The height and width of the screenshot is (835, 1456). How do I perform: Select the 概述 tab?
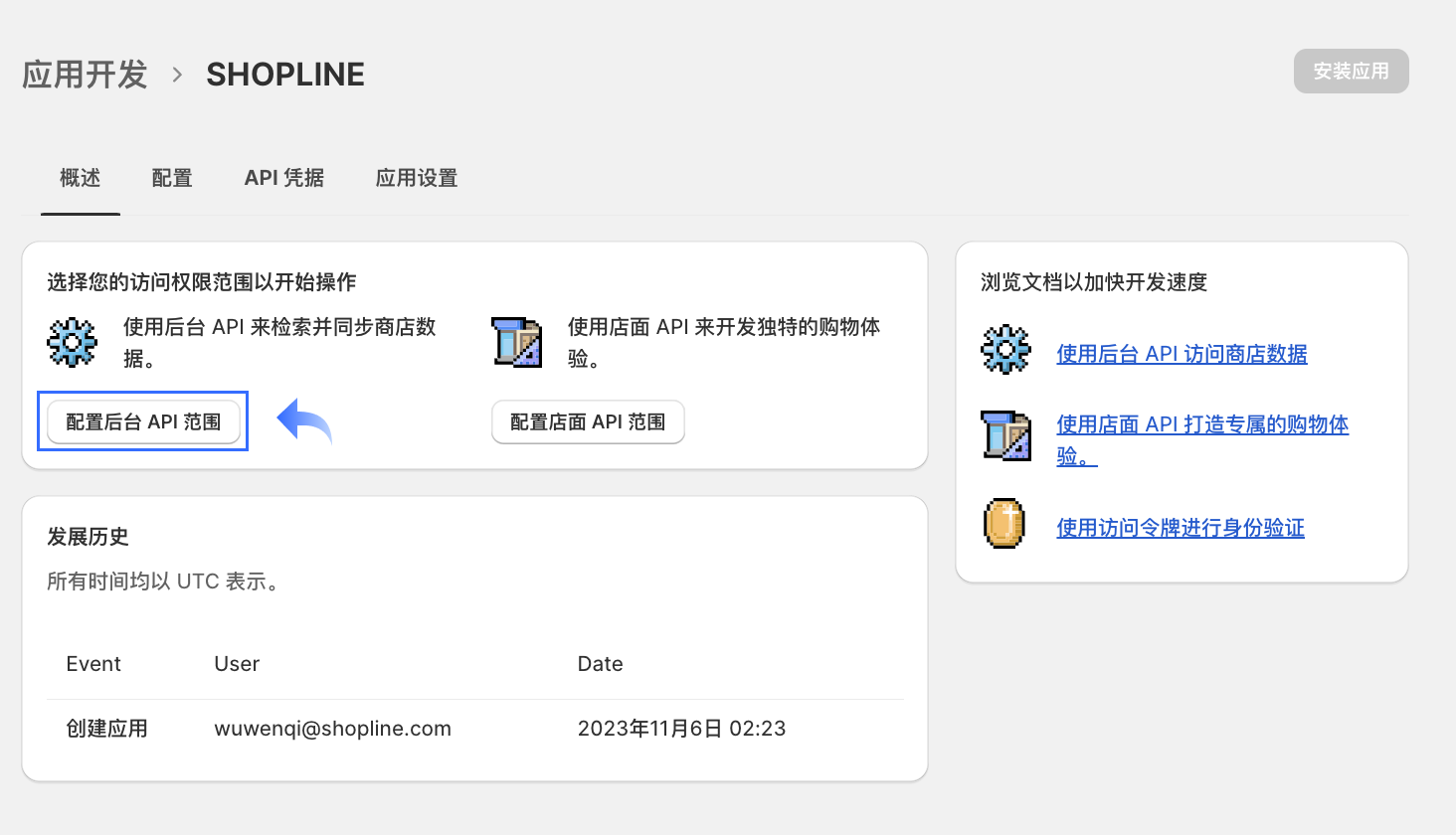pos(80,178)
